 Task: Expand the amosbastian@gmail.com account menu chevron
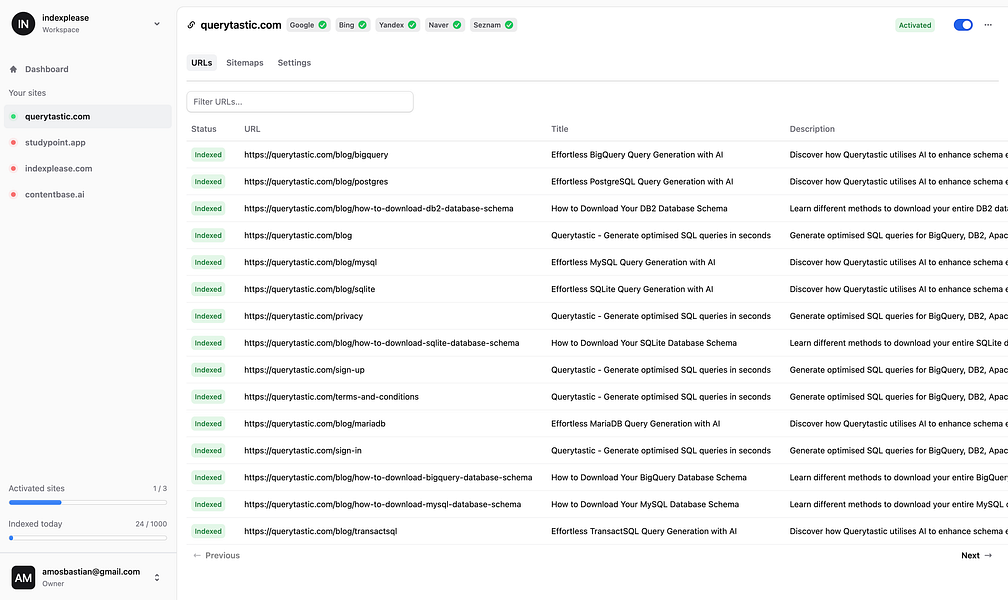coord(157,577)
